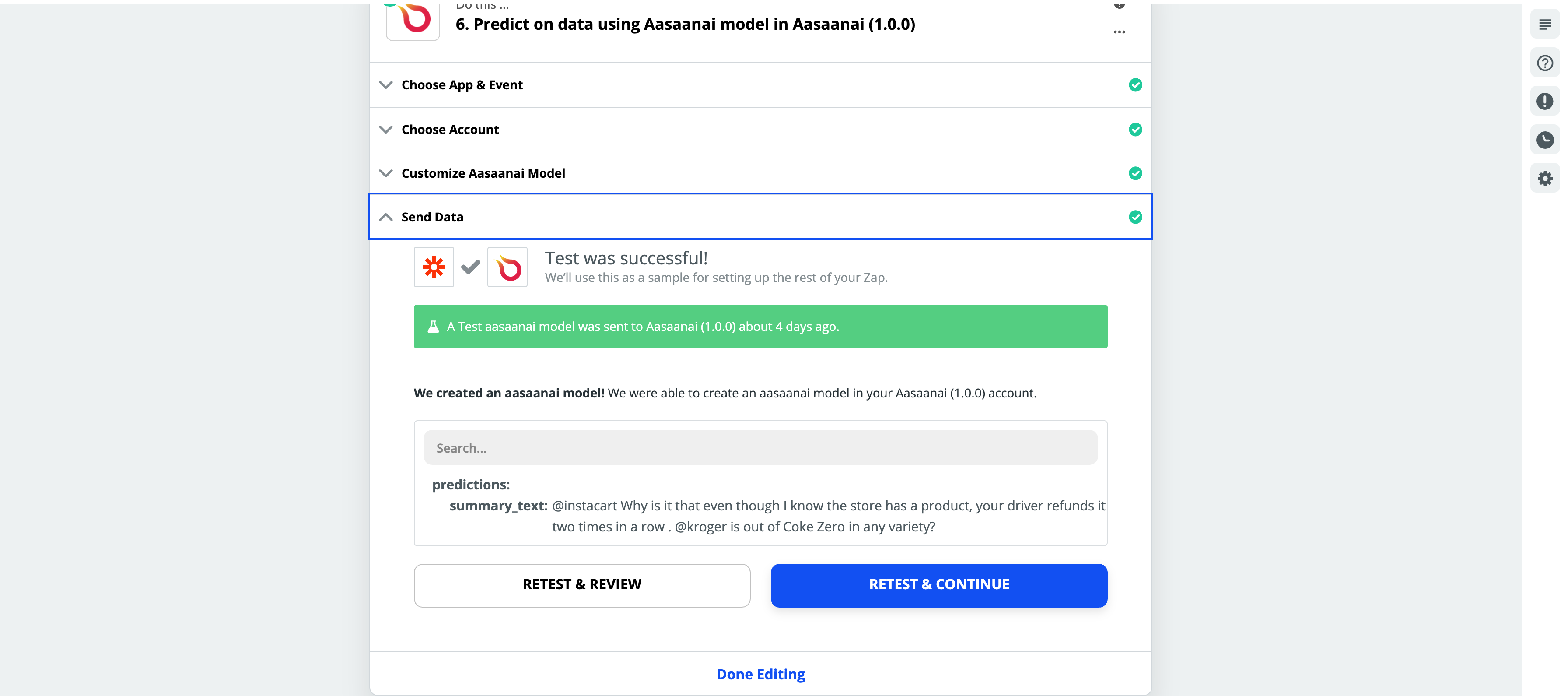This screenshot has width=1568, height=696.
Task: Click the Zapier asterisk logo icon
Action: click(434, 267)
